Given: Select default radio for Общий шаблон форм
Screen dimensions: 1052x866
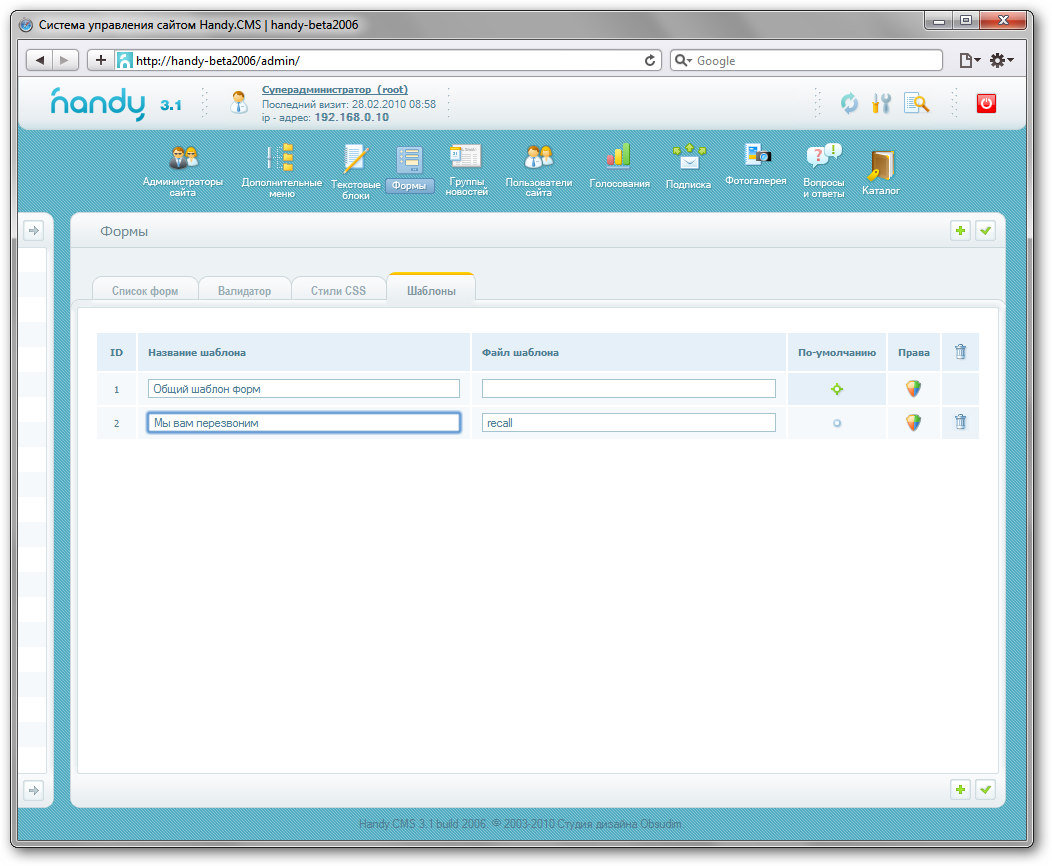Looking at the screenshot, I should point(837,389).
